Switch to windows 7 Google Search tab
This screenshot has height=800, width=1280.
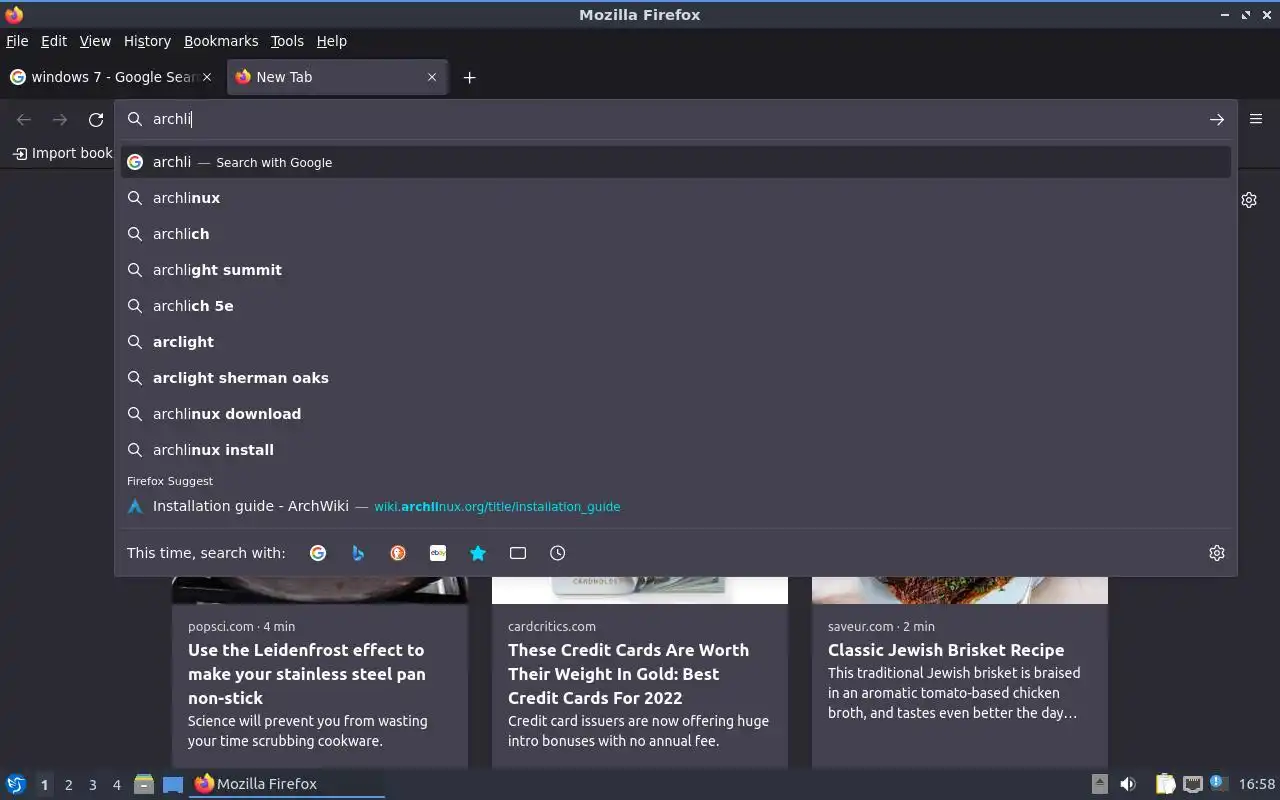(x=110, y=77)
